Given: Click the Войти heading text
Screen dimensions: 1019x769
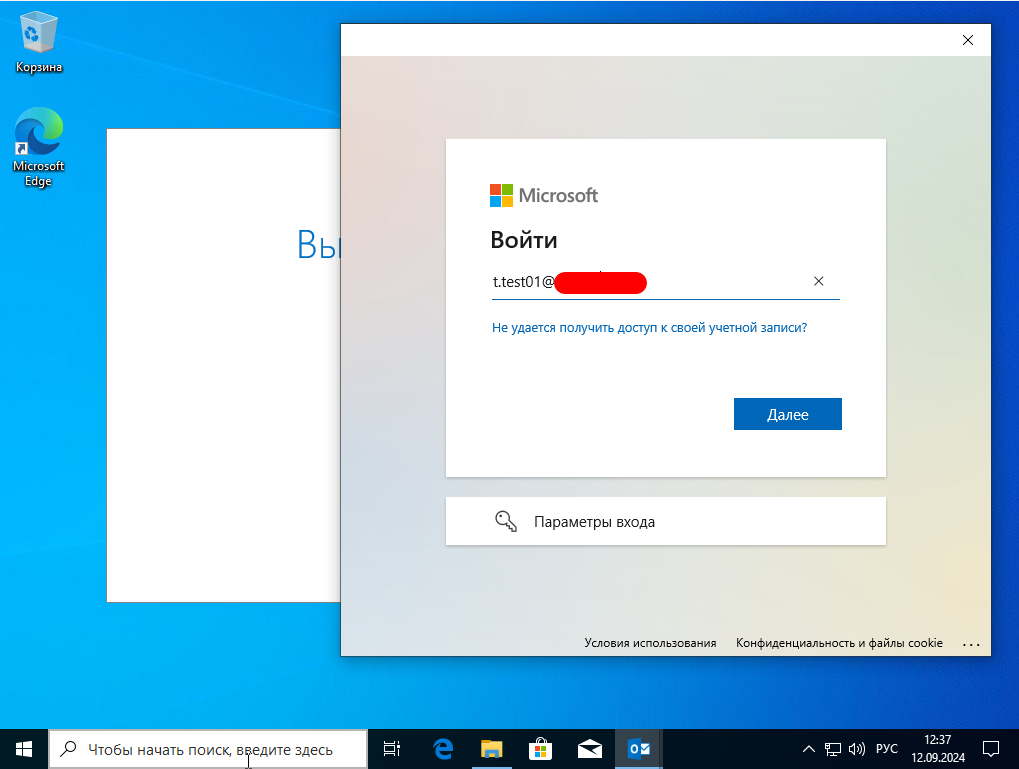Looking at the screenshot, I should point(524,240).
